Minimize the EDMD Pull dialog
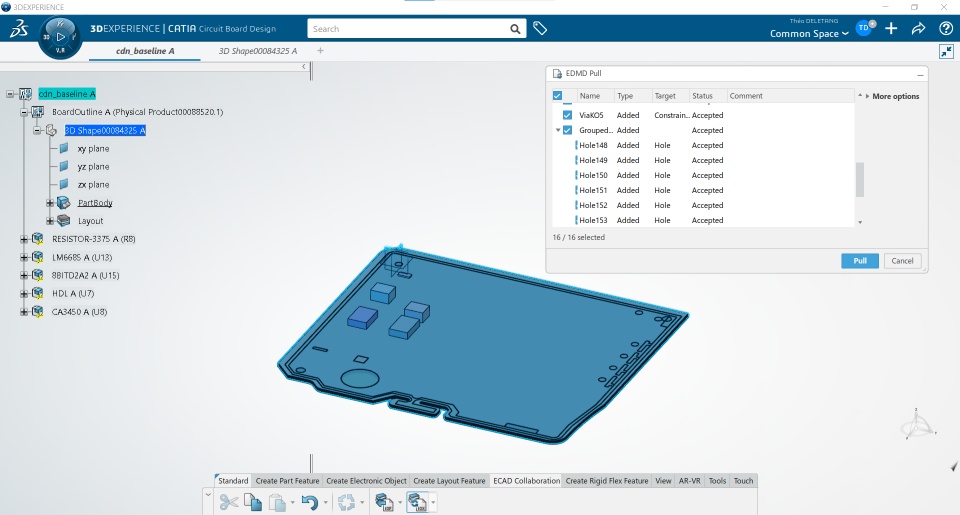This screenshot has height=515, width=960. [920, 74]
